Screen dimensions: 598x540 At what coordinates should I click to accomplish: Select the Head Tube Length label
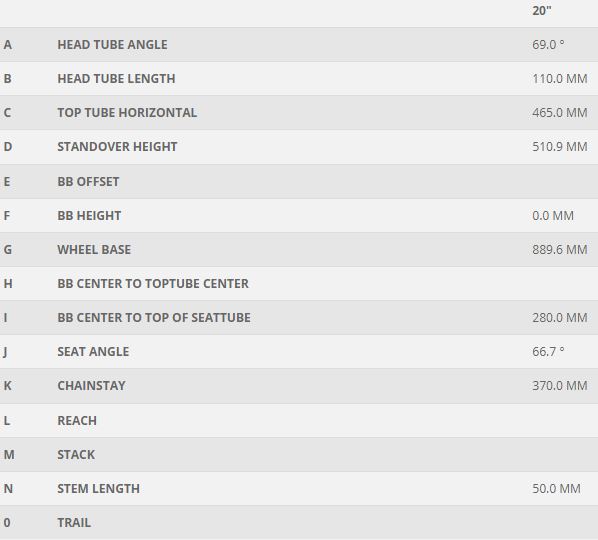[x=116, y=79]
